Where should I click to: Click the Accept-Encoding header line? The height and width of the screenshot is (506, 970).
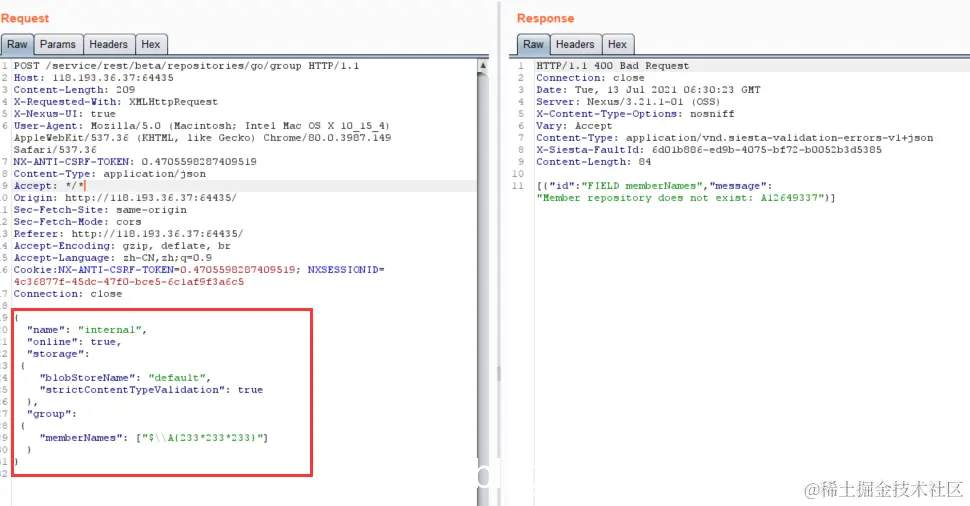pyautogui.click(x=122, y=246)
